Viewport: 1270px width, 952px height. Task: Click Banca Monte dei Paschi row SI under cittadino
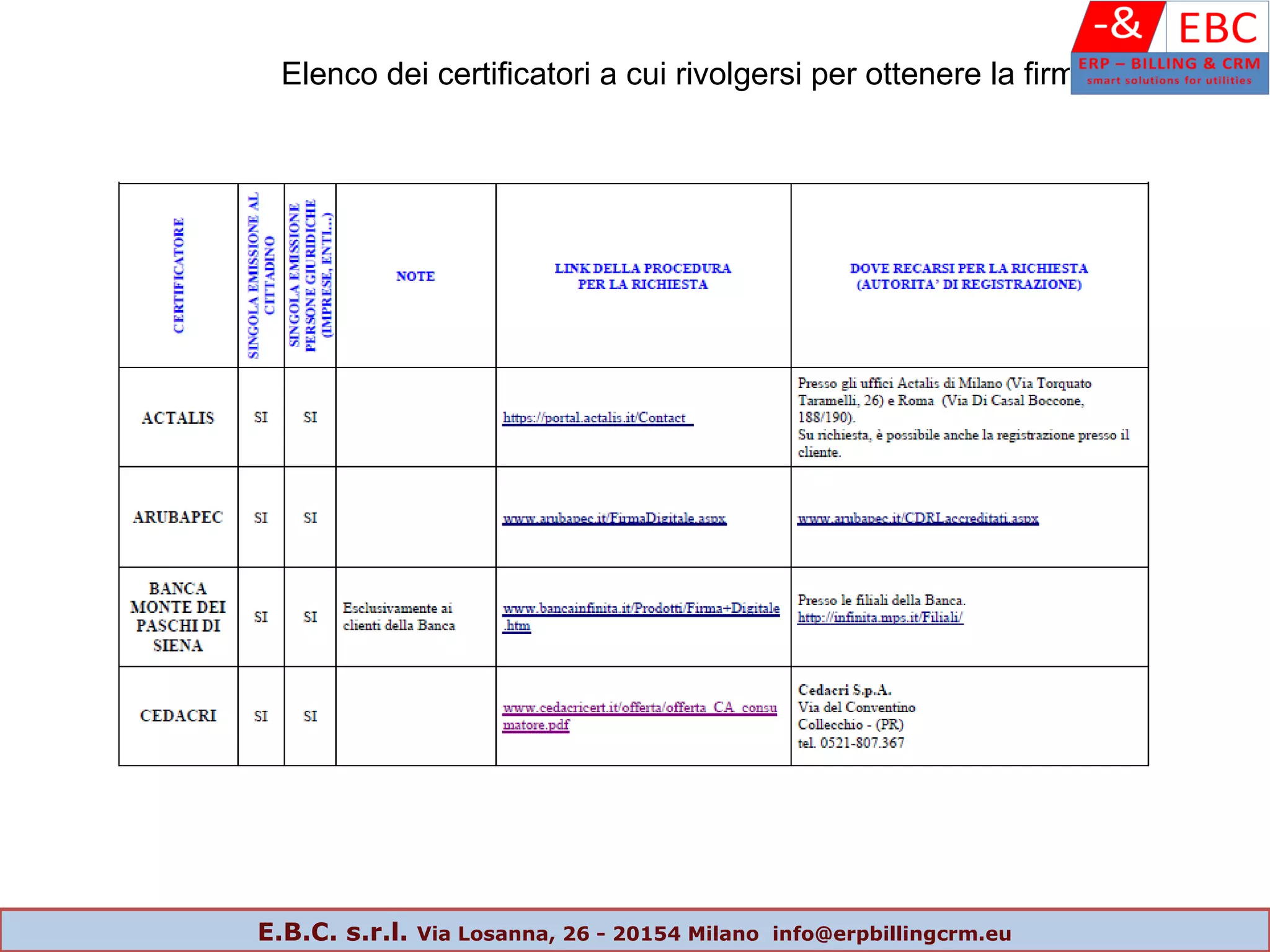[261, 617]
